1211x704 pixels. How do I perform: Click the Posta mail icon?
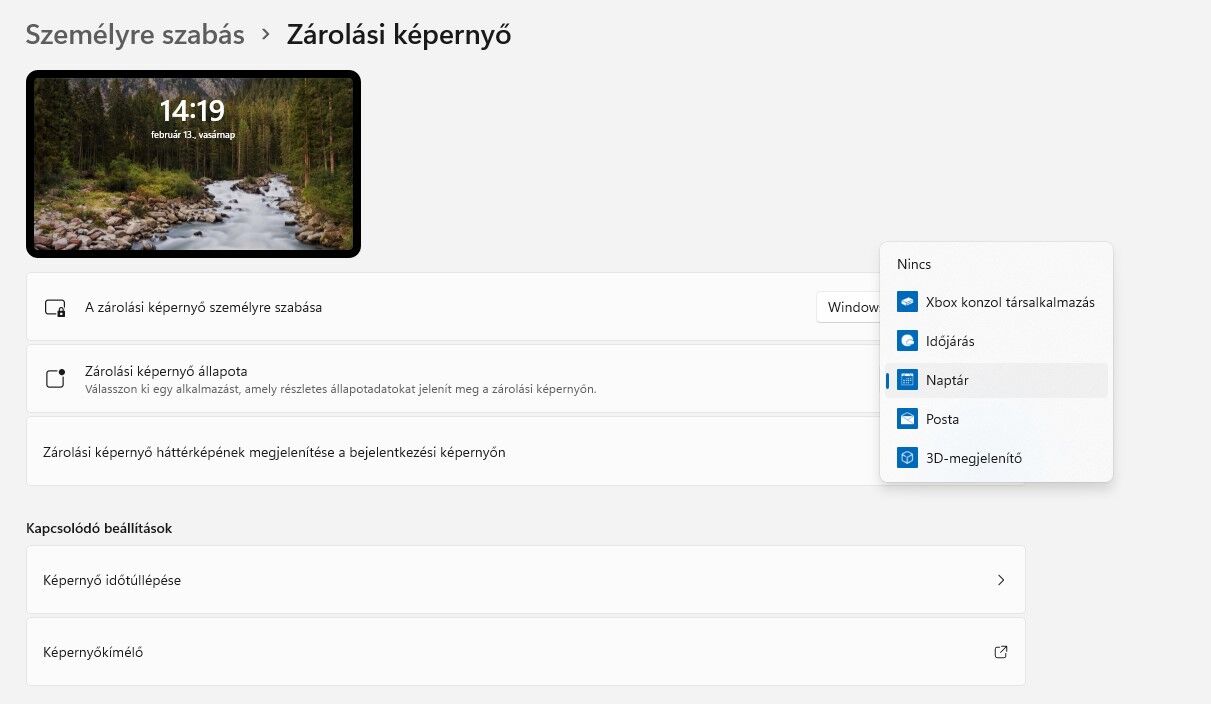point(907,419)
